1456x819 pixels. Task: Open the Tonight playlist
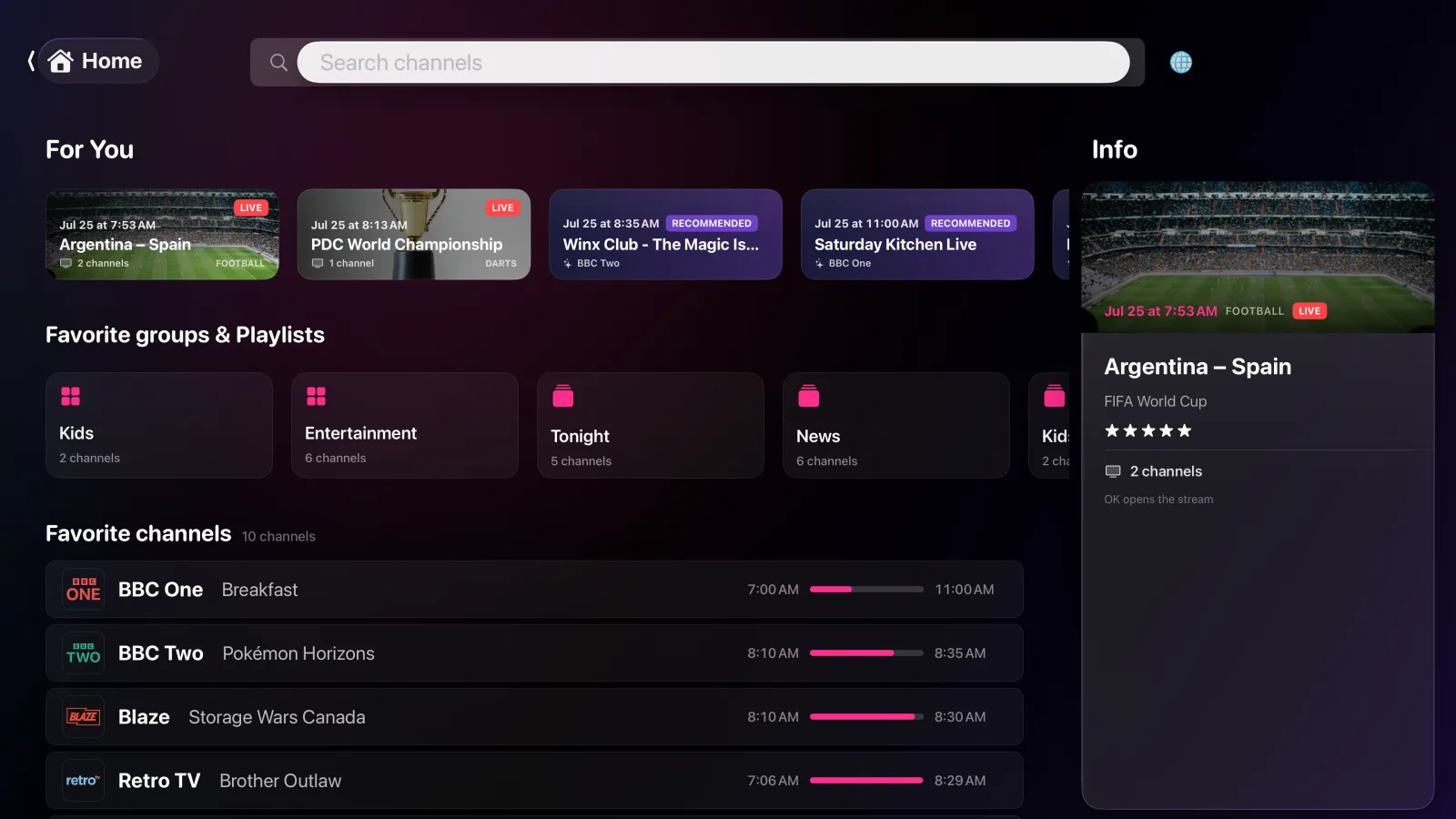[x=651, y=425]
